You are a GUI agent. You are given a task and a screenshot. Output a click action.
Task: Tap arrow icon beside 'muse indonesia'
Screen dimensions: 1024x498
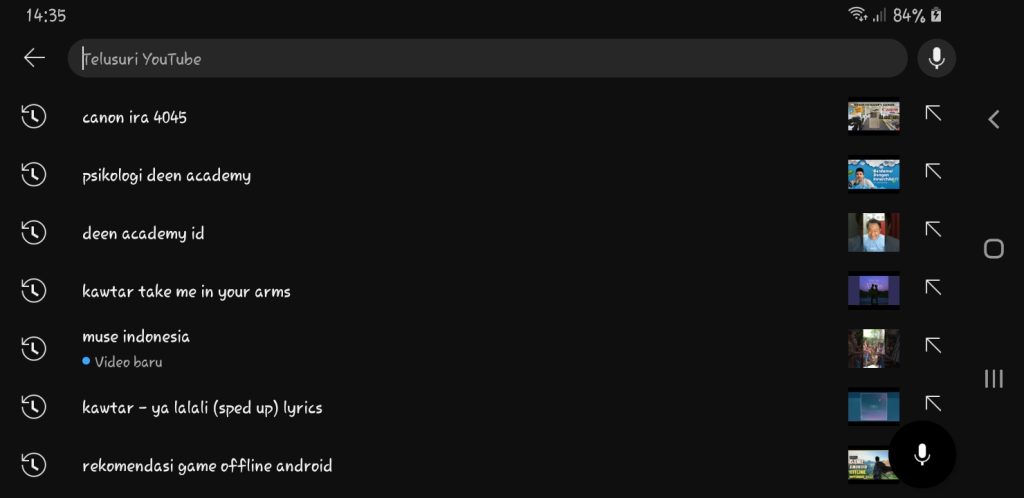(x=933, y=346)
